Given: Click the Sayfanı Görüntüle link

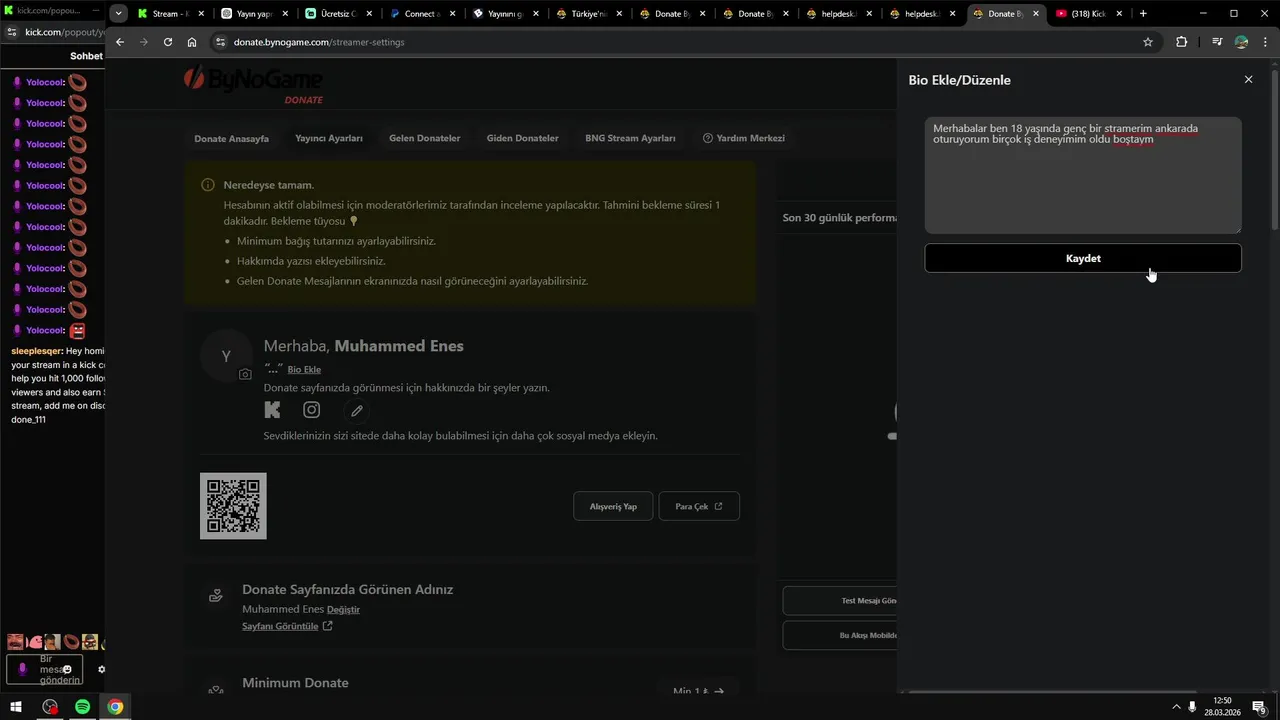Looking at the screenshot, I should [x=287, y=626].
